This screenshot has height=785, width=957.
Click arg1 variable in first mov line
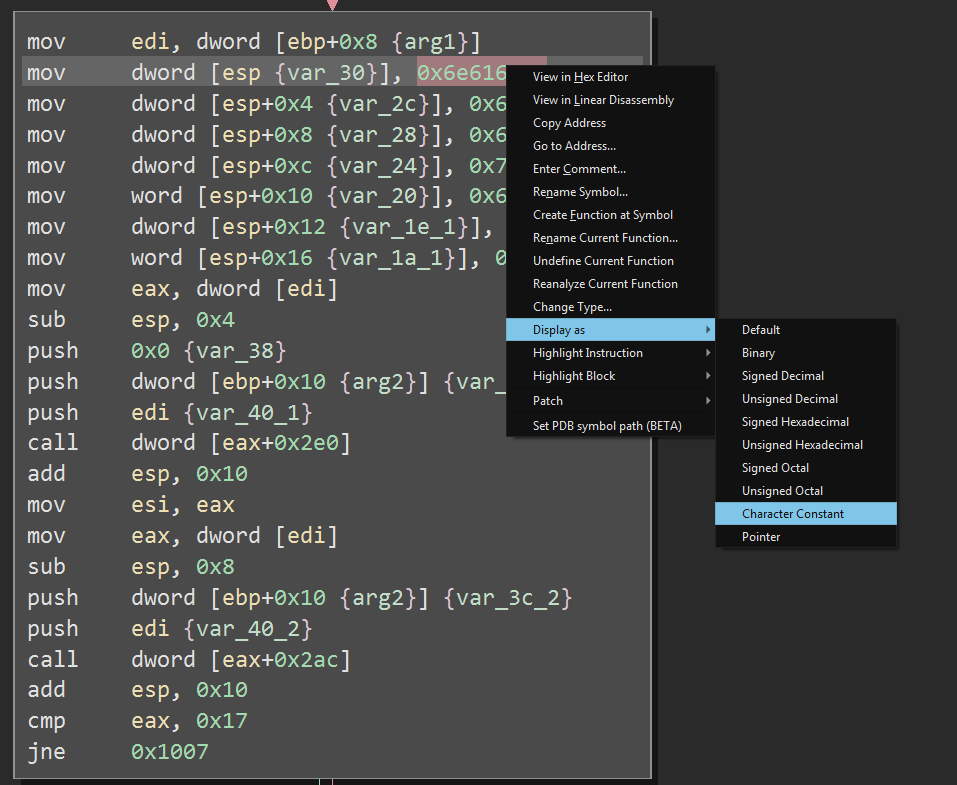coord(430,42)
